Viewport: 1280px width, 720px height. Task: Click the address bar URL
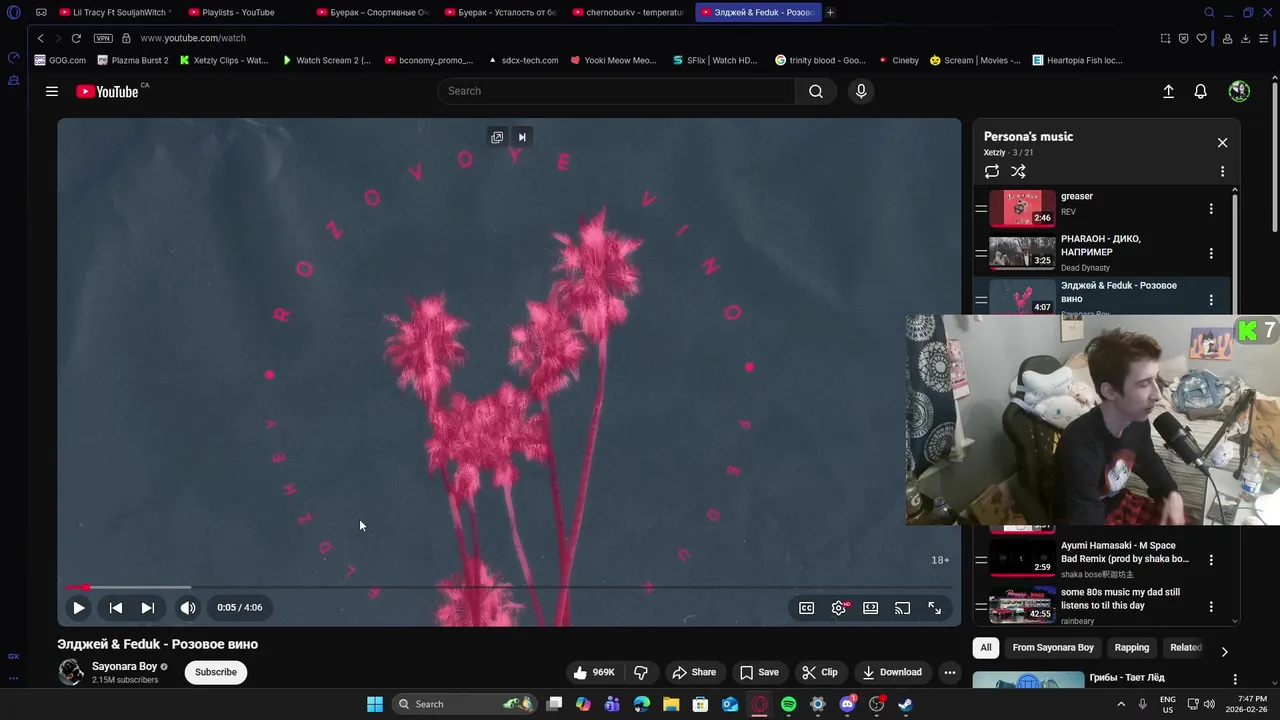[193, 38]
